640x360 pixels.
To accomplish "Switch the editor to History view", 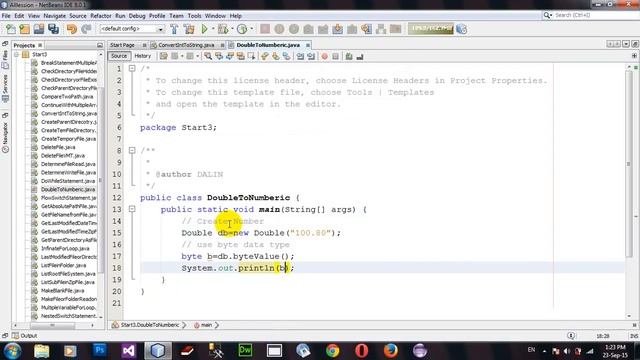I will (x=142, y=56).
